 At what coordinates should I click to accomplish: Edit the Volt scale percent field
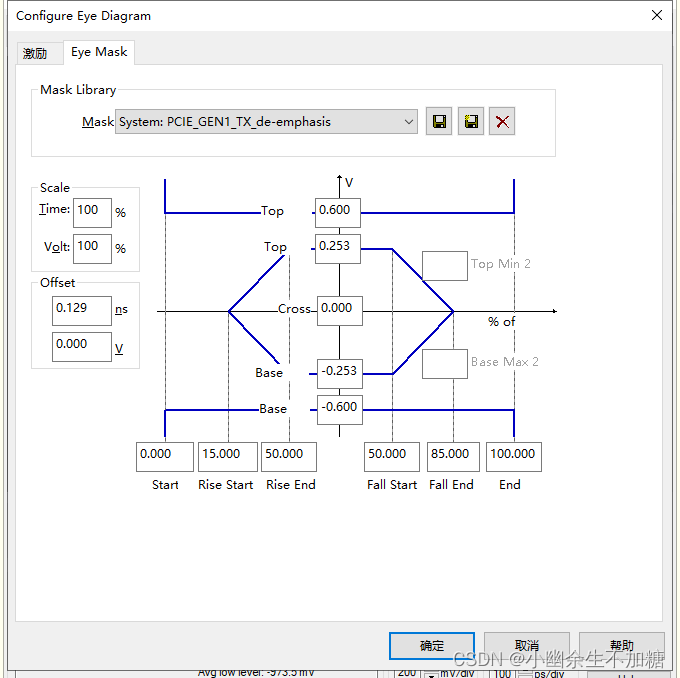pyautogui.click(x=92, y=249)
